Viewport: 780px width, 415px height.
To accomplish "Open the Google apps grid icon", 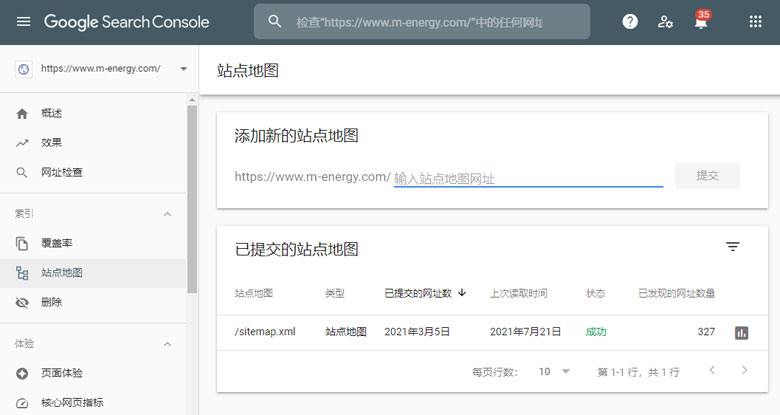I will coord(755,21).
